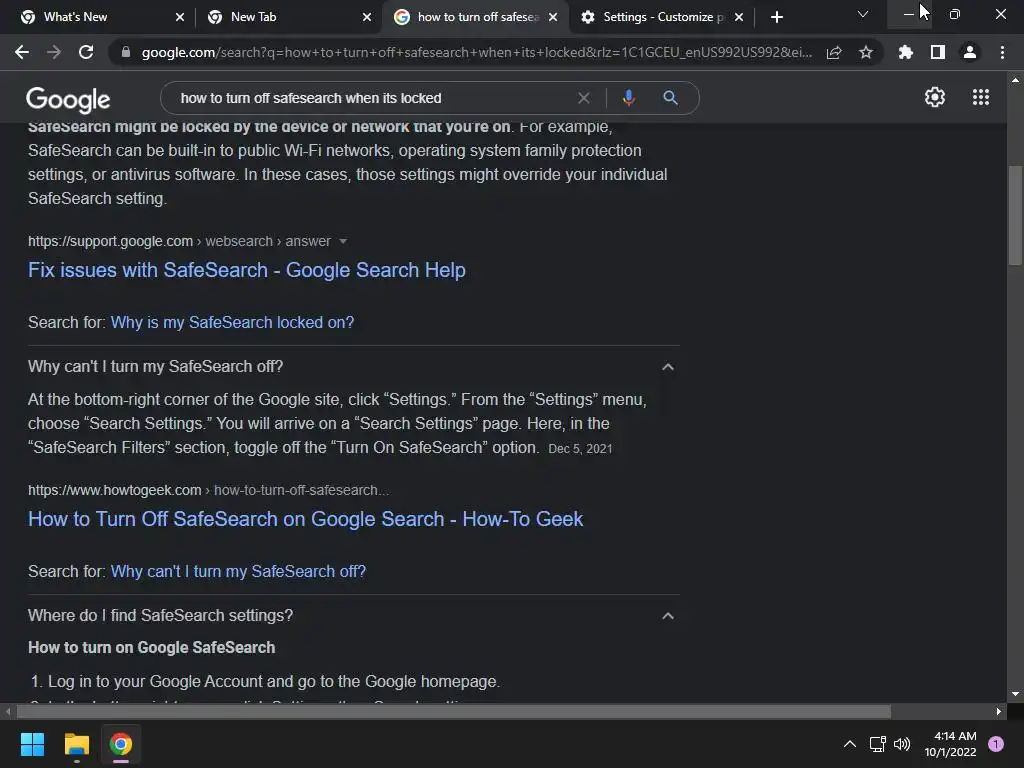Close the What's New tab

pyautogui.click(x=180, y=17)
